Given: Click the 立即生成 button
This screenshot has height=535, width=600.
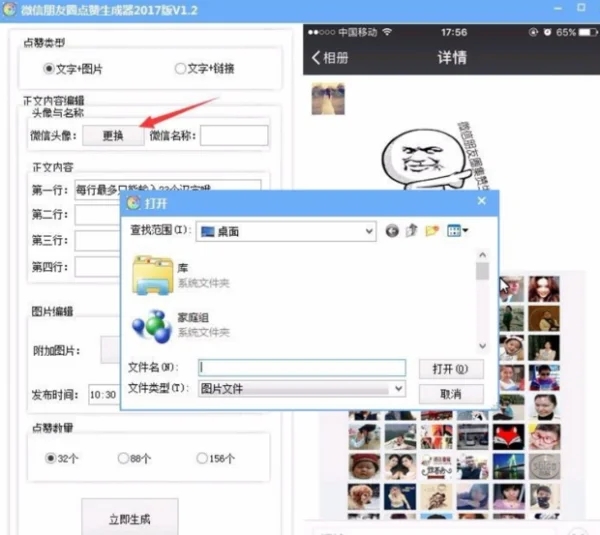Looking at the screenshot, I should 130,517.
